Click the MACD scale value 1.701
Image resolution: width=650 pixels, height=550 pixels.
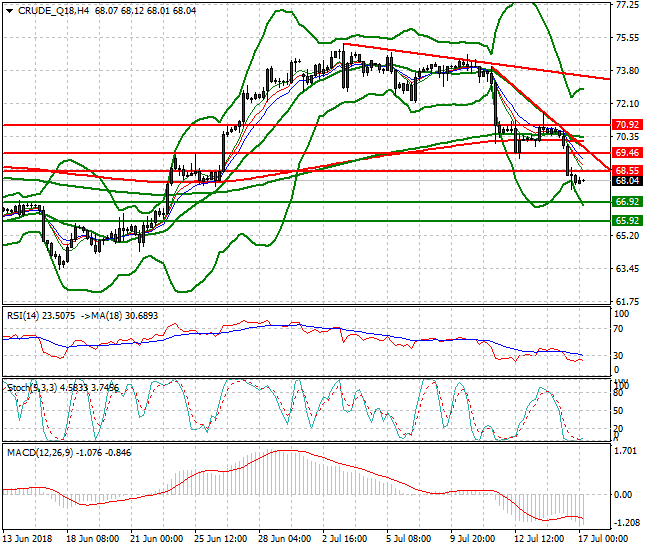pos(626,451)
